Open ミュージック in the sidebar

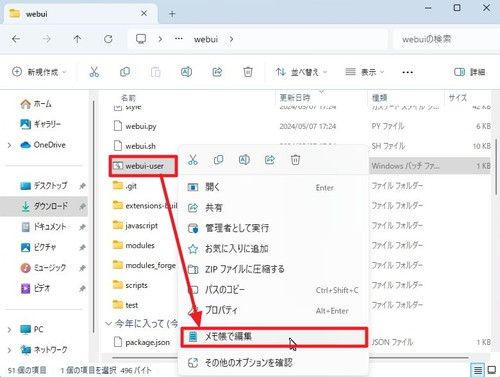(43, 268)
